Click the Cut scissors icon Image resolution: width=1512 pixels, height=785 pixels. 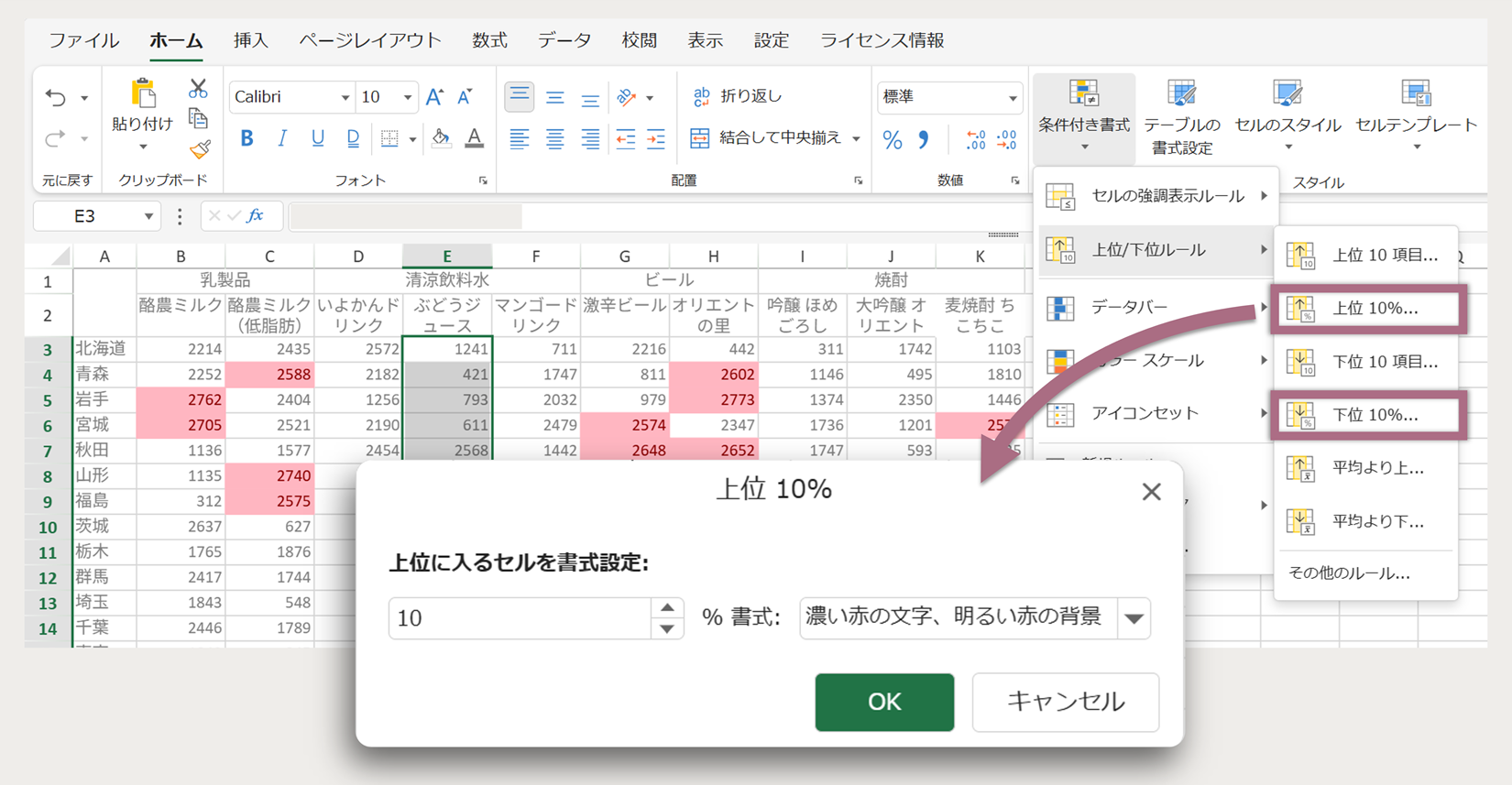tap(198, 89)
